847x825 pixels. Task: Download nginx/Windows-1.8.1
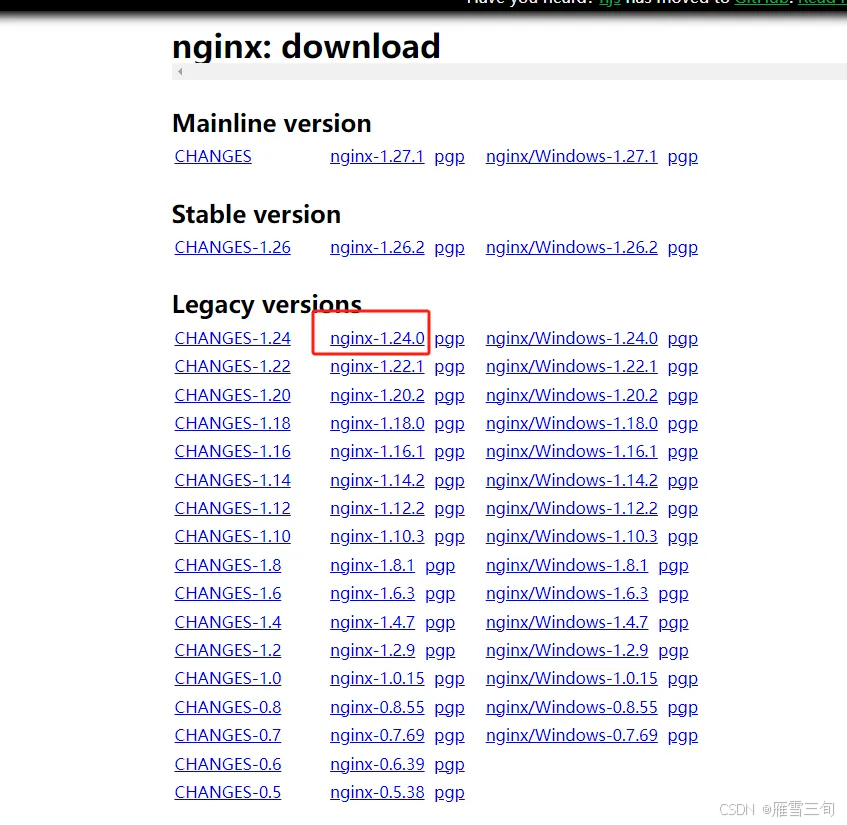click(567, 566)
